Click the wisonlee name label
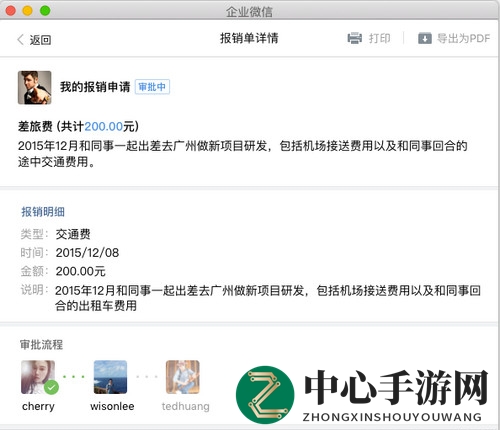The width and height of the screenshot is (500, 430). (x=112, y=406)
